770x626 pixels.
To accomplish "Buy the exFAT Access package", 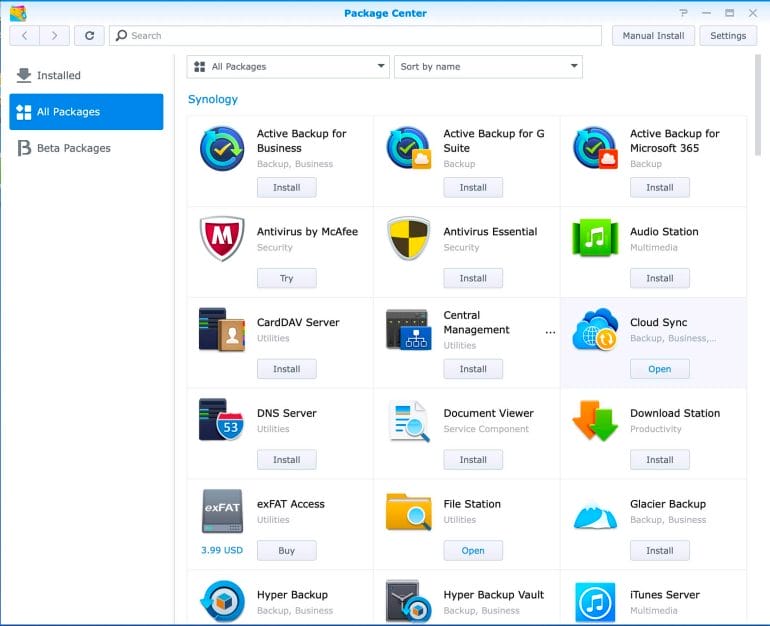I will [x=286, y=550].
